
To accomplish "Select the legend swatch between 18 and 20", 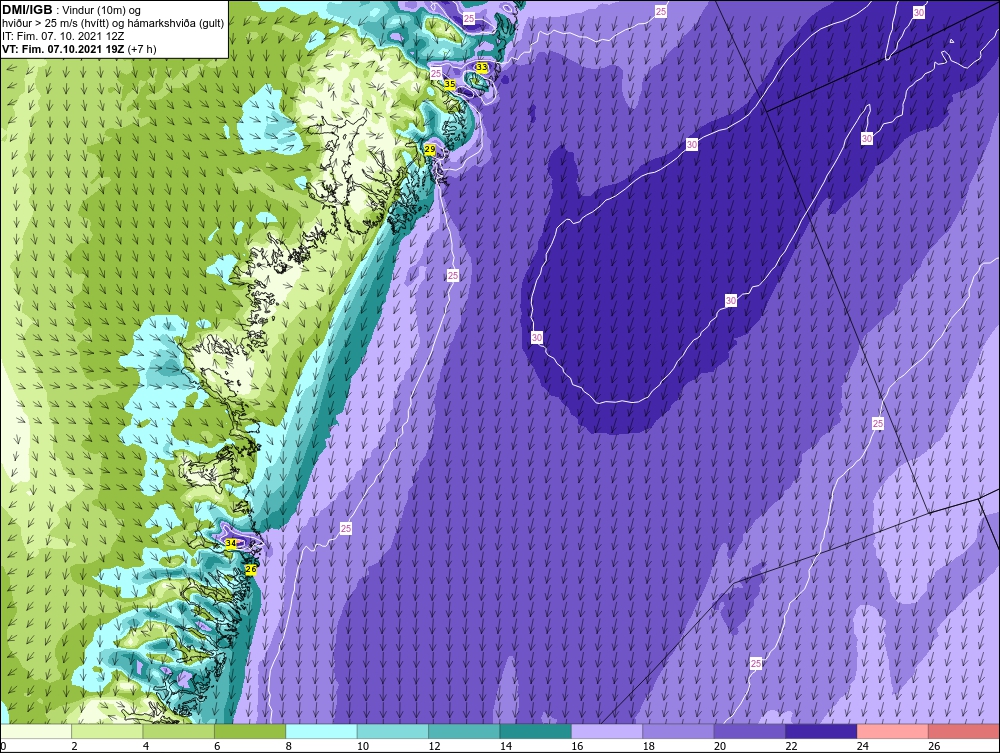I will point(679,731).
